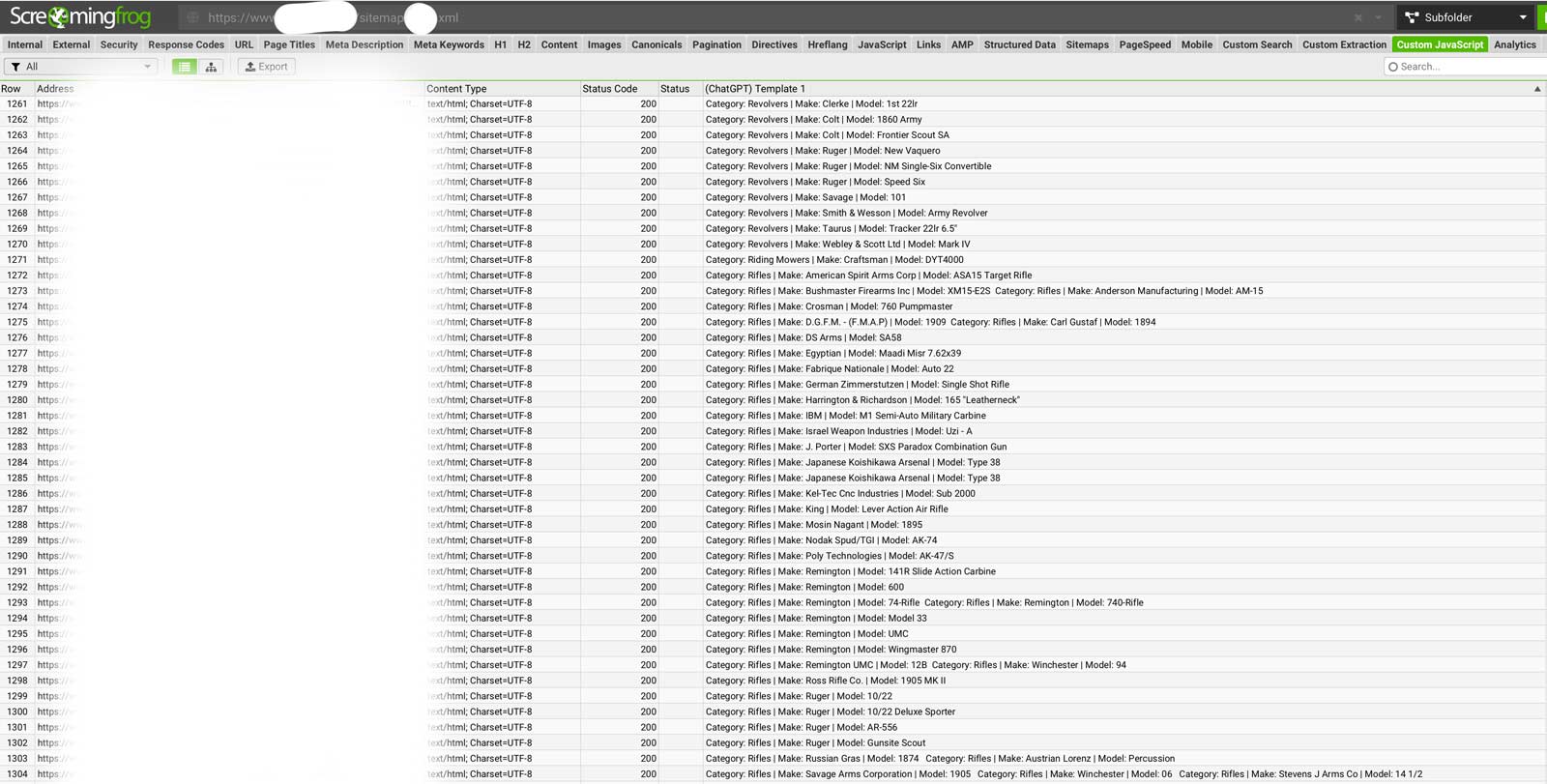Viewport: 1547px width, 784px height.
Task: Switch to list view icon
Action: pos(184,67)
